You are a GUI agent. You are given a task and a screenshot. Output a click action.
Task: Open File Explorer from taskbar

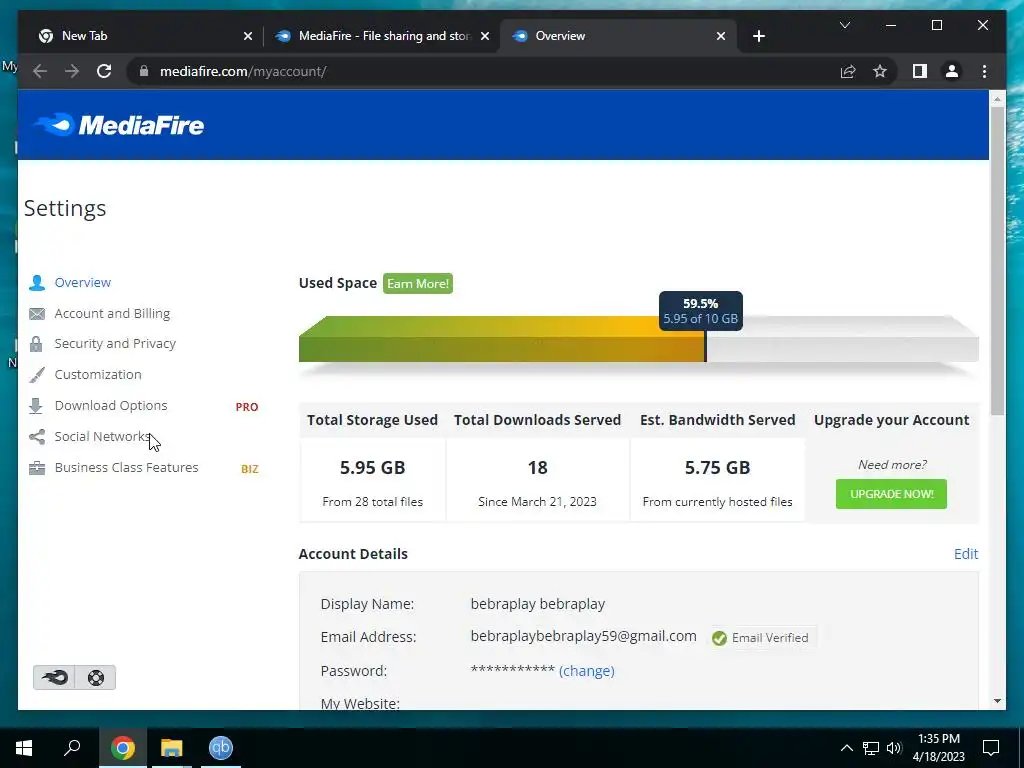coord(171,747)
